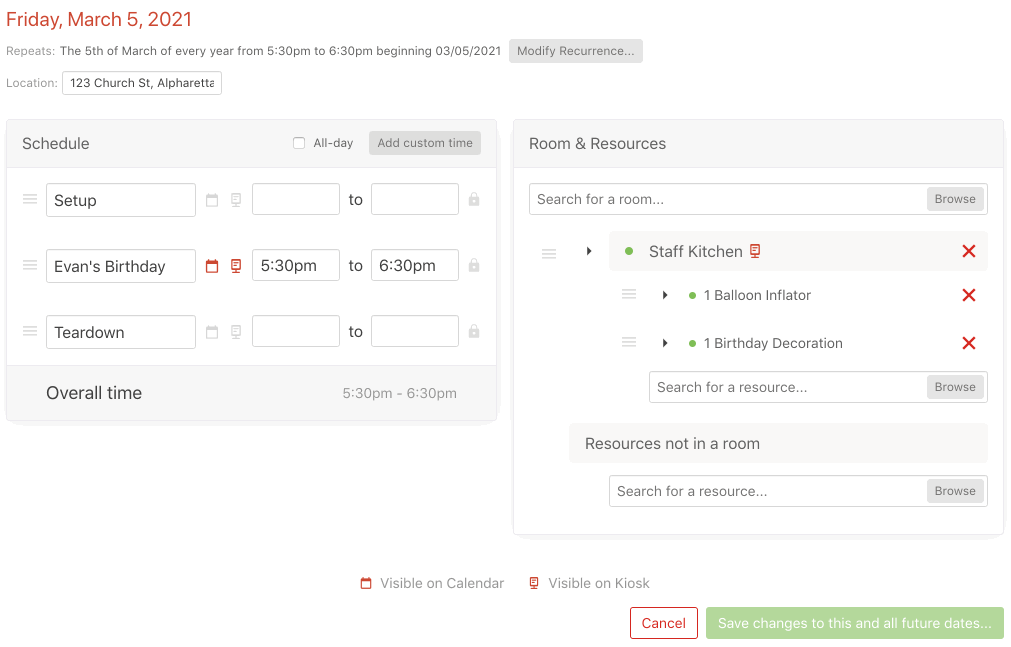Browse rooms next to room search
Image resolution: width=1011 pixels, height=647 pixels.
tap(955, 199)
